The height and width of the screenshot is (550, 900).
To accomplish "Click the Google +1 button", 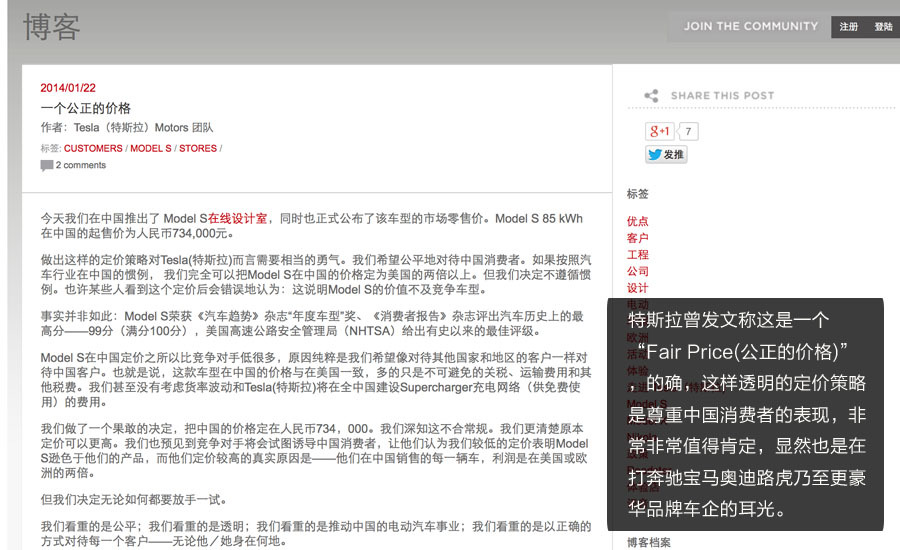I will pos(659,131).
